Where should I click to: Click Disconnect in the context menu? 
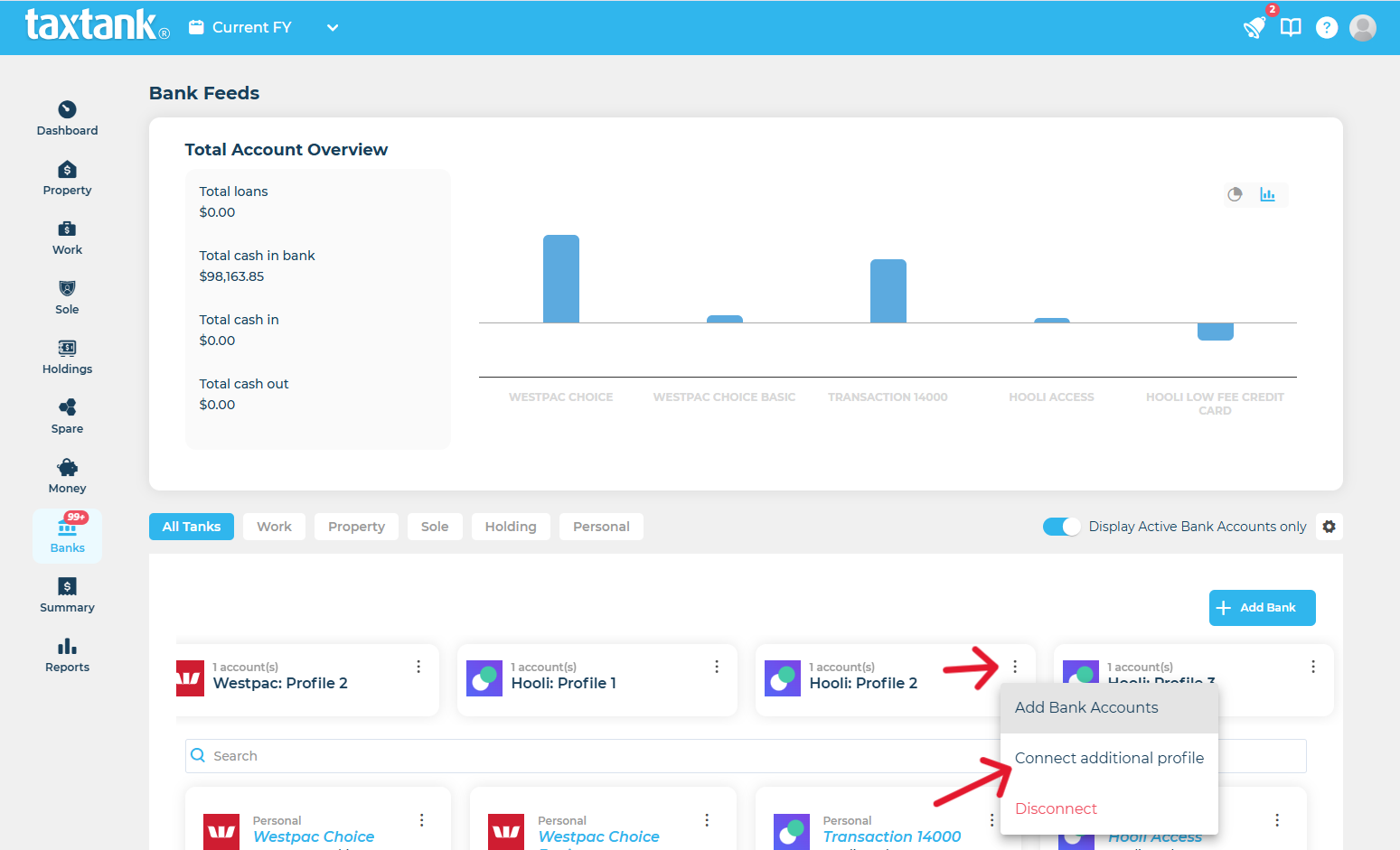[1056, 808]
